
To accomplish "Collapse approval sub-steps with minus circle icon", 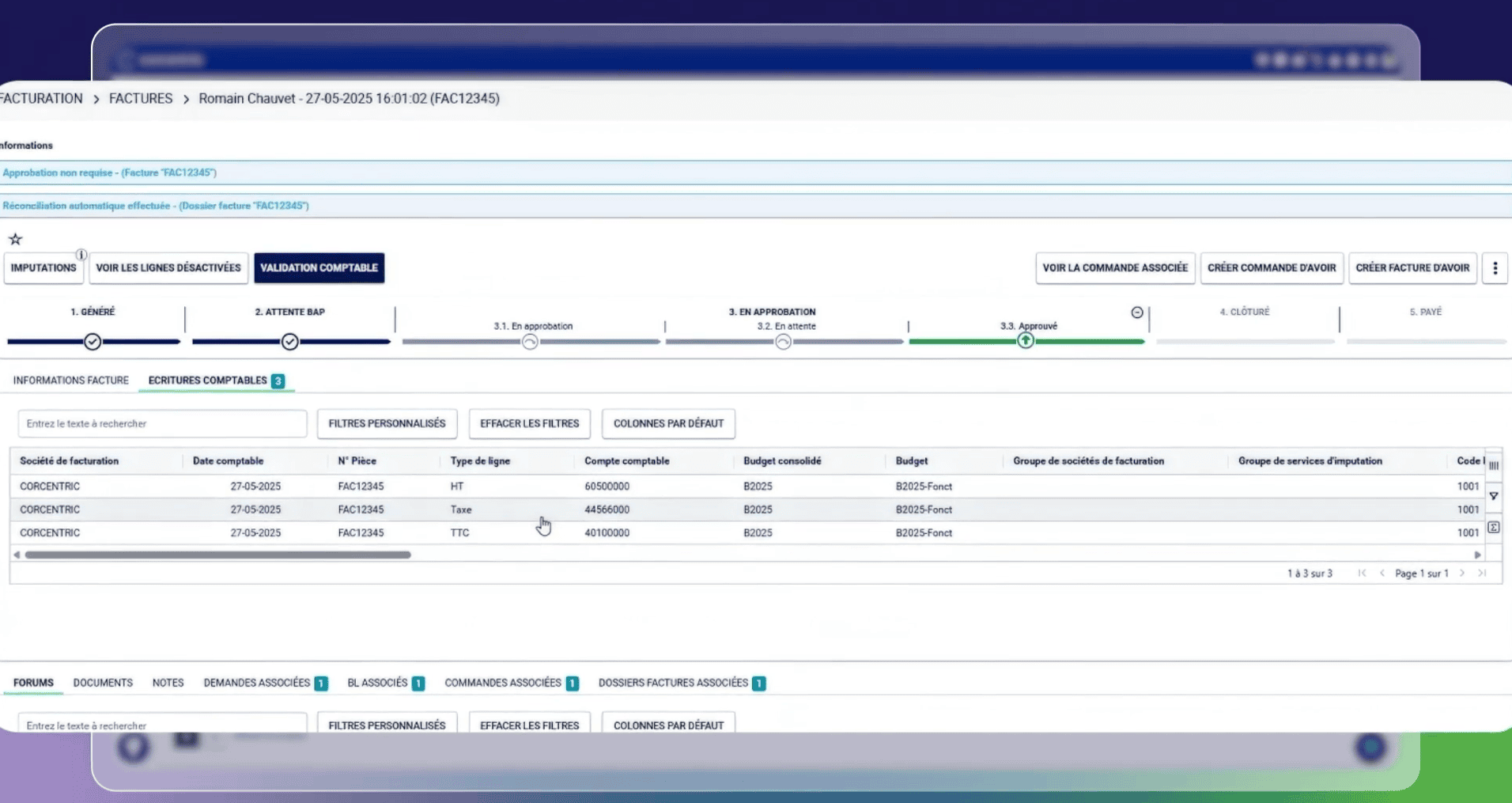I will pos(1136,312).
